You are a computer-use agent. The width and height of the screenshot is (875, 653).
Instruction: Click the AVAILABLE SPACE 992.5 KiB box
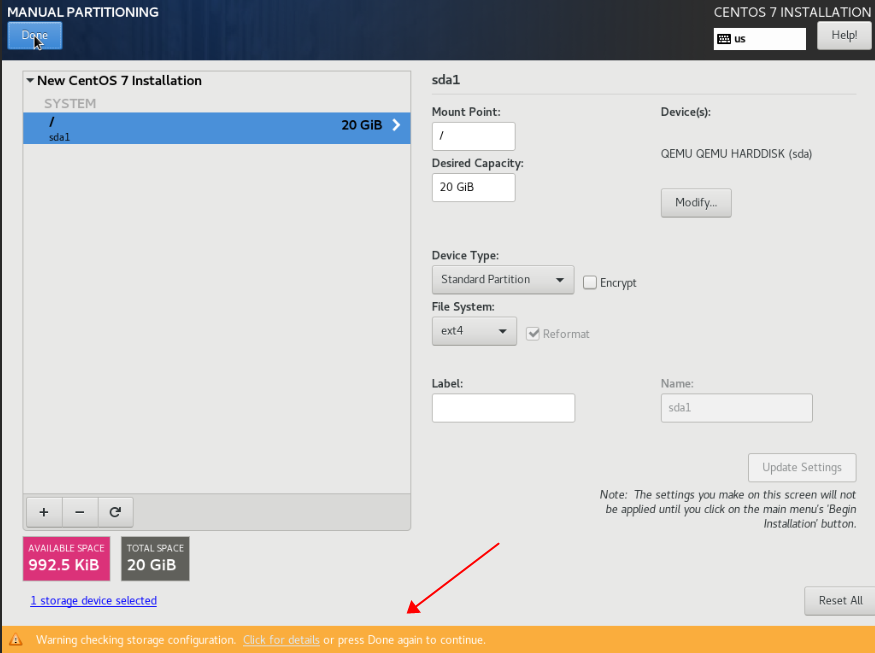click(66, 559)
